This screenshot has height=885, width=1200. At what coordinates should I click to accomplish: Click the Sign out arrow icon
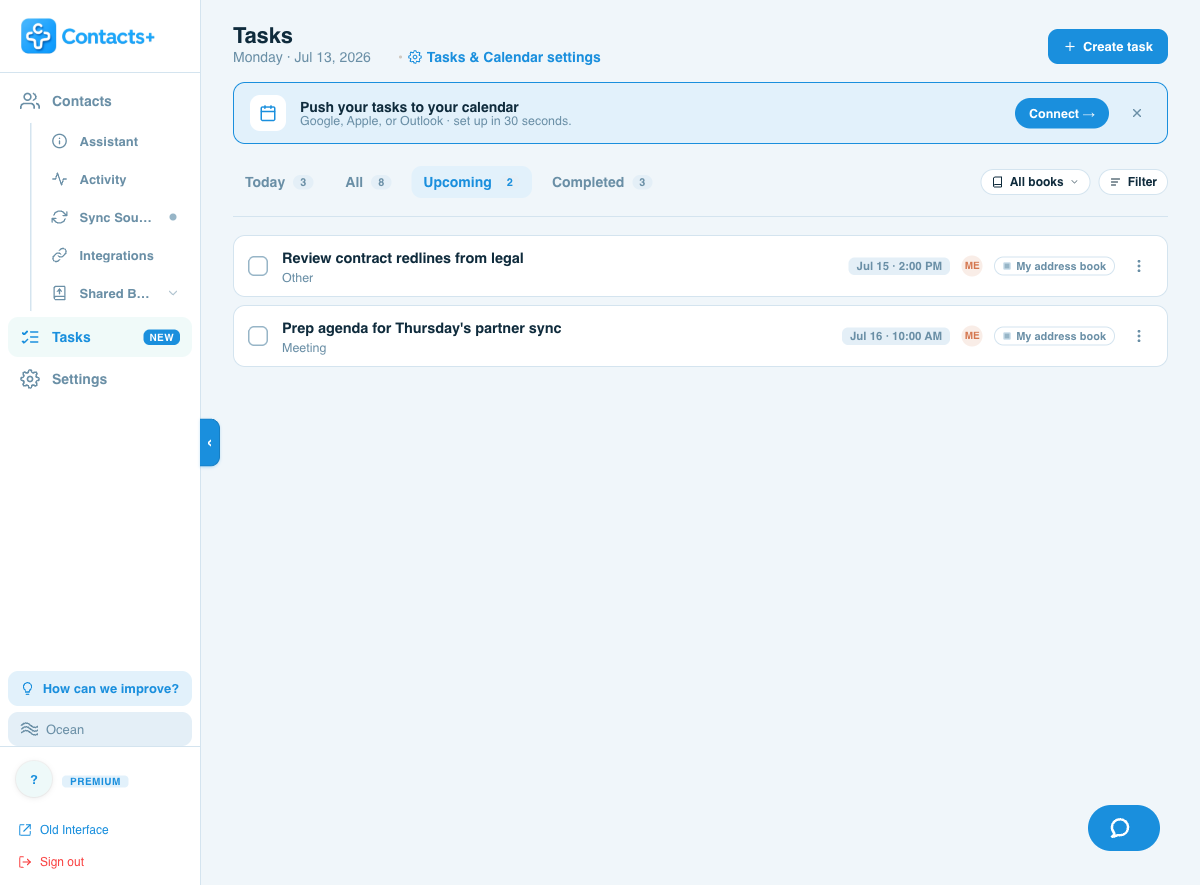tap(25, 862)
